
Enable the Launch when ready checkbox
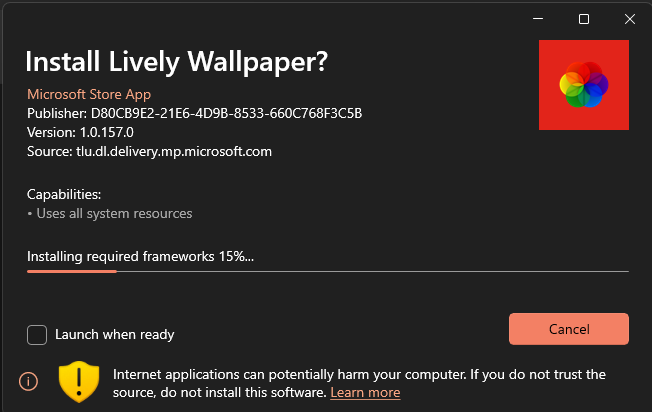pos(37,335)
